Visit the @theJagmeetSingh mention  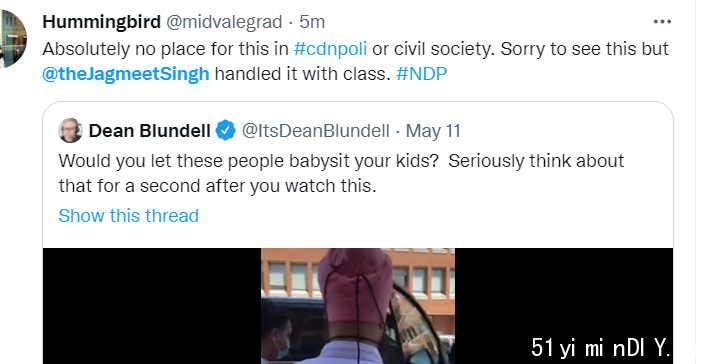tap(126, 74)
